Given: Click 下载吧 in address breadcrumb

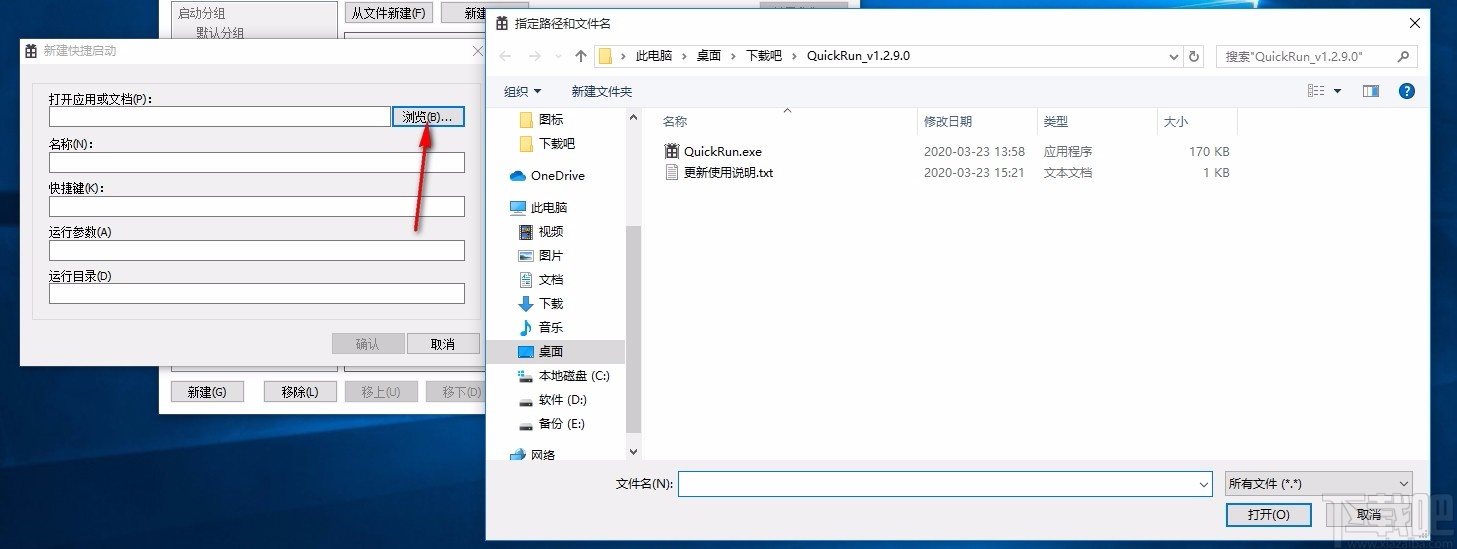Looking at the screenshot, I should click(x=764, y=57).
